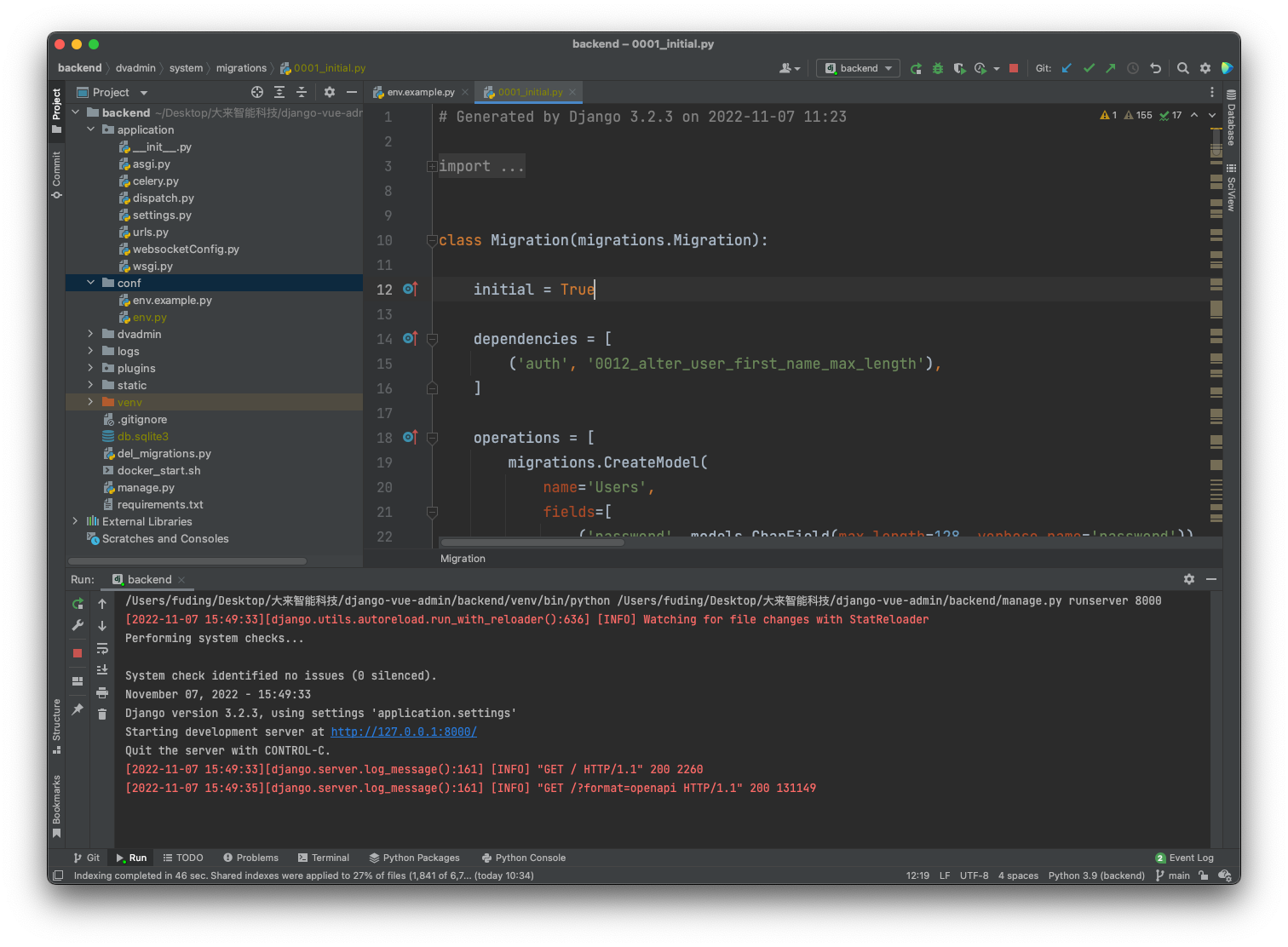Click the editor horizontal scrollbar

click(532, 542)
